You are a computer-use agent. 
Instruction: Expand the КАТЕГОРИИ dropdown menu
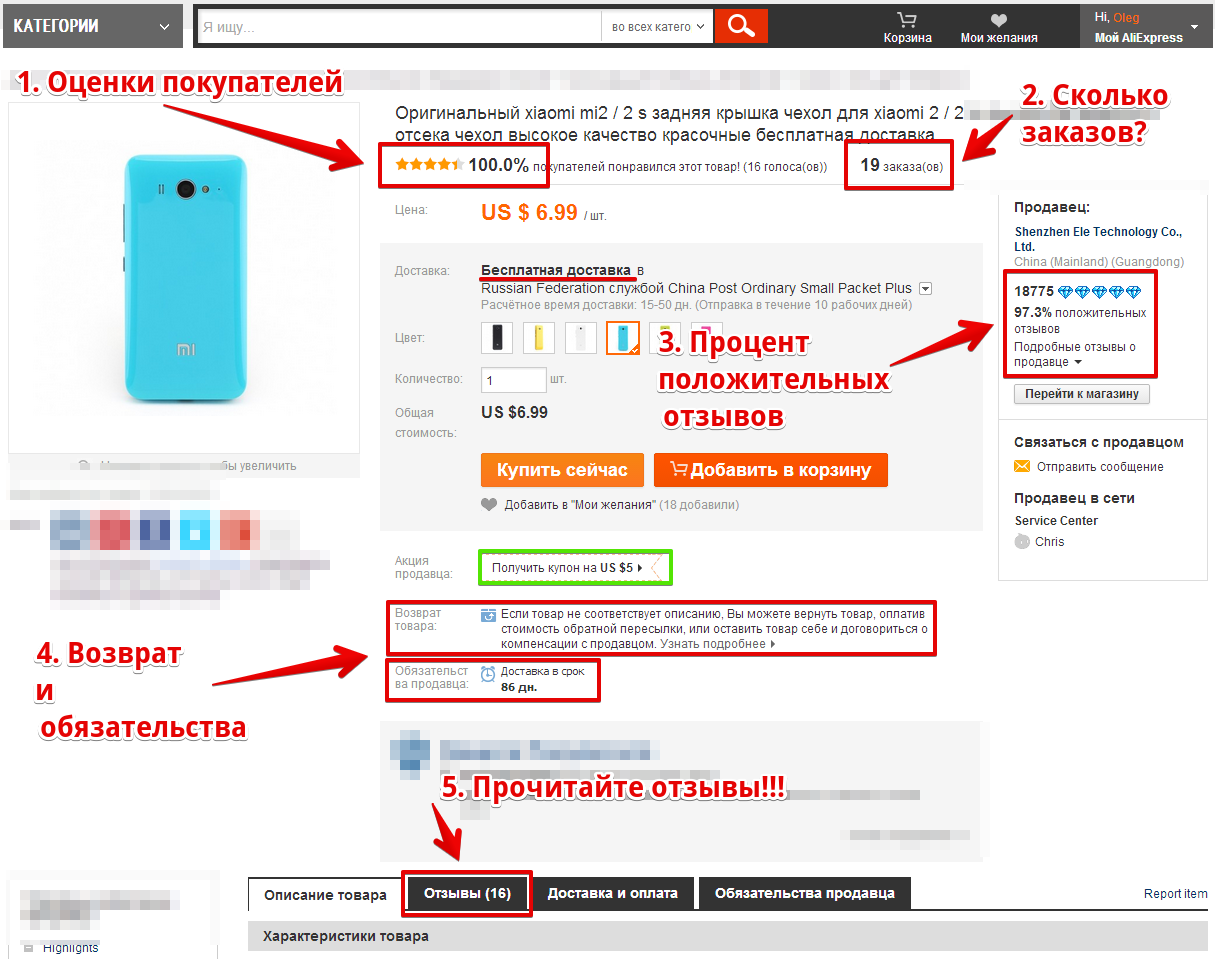pyautogui.click(x=92, y=27)
